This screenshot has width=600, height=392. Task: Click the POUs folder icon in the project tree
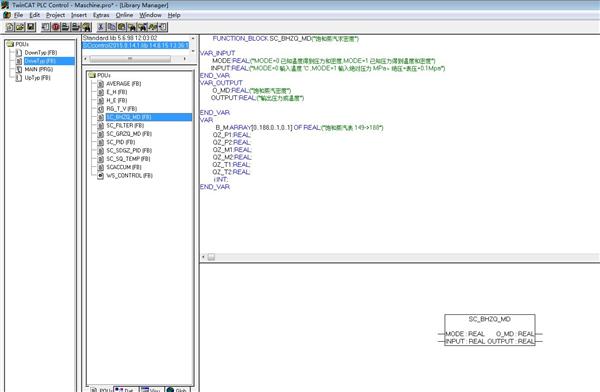(x=10, y=44)
